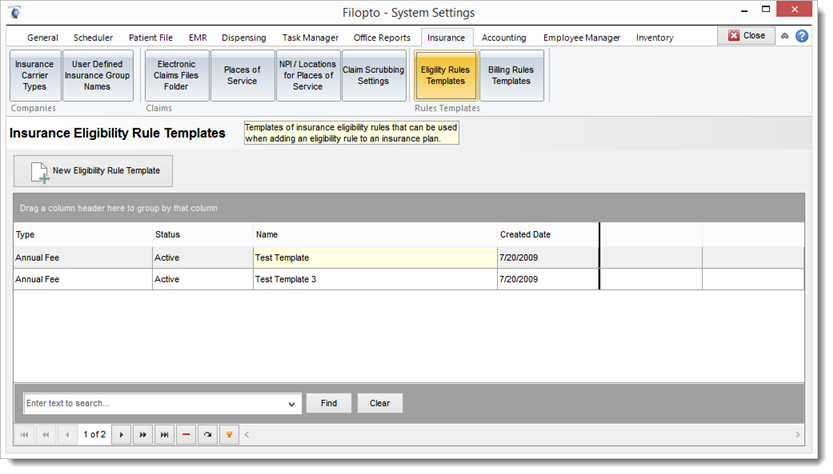This screenshot has width=833, height=474.
Task: Switch to the Dispensing tab
Action: pyautogui.click(x=244, y=38)
